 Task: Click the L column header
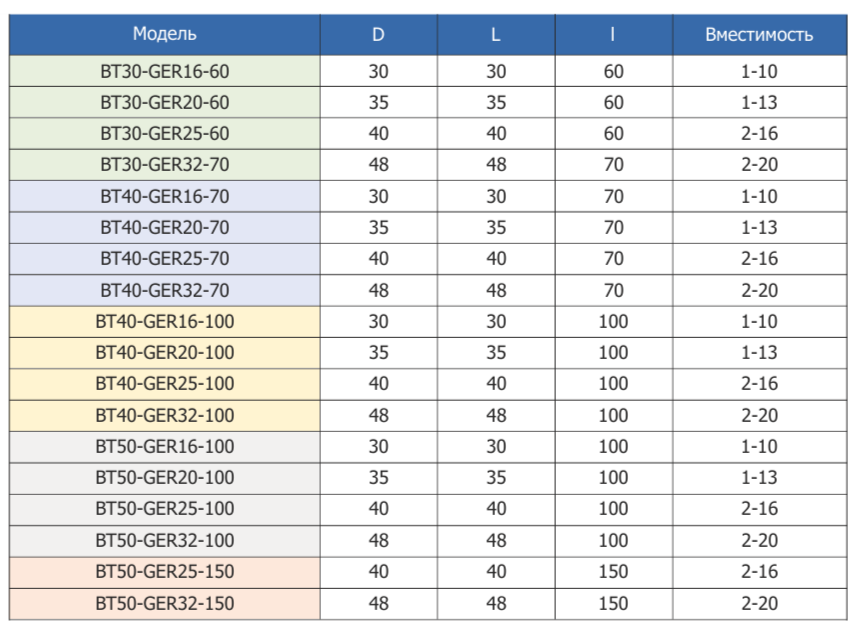coord(495,34)
